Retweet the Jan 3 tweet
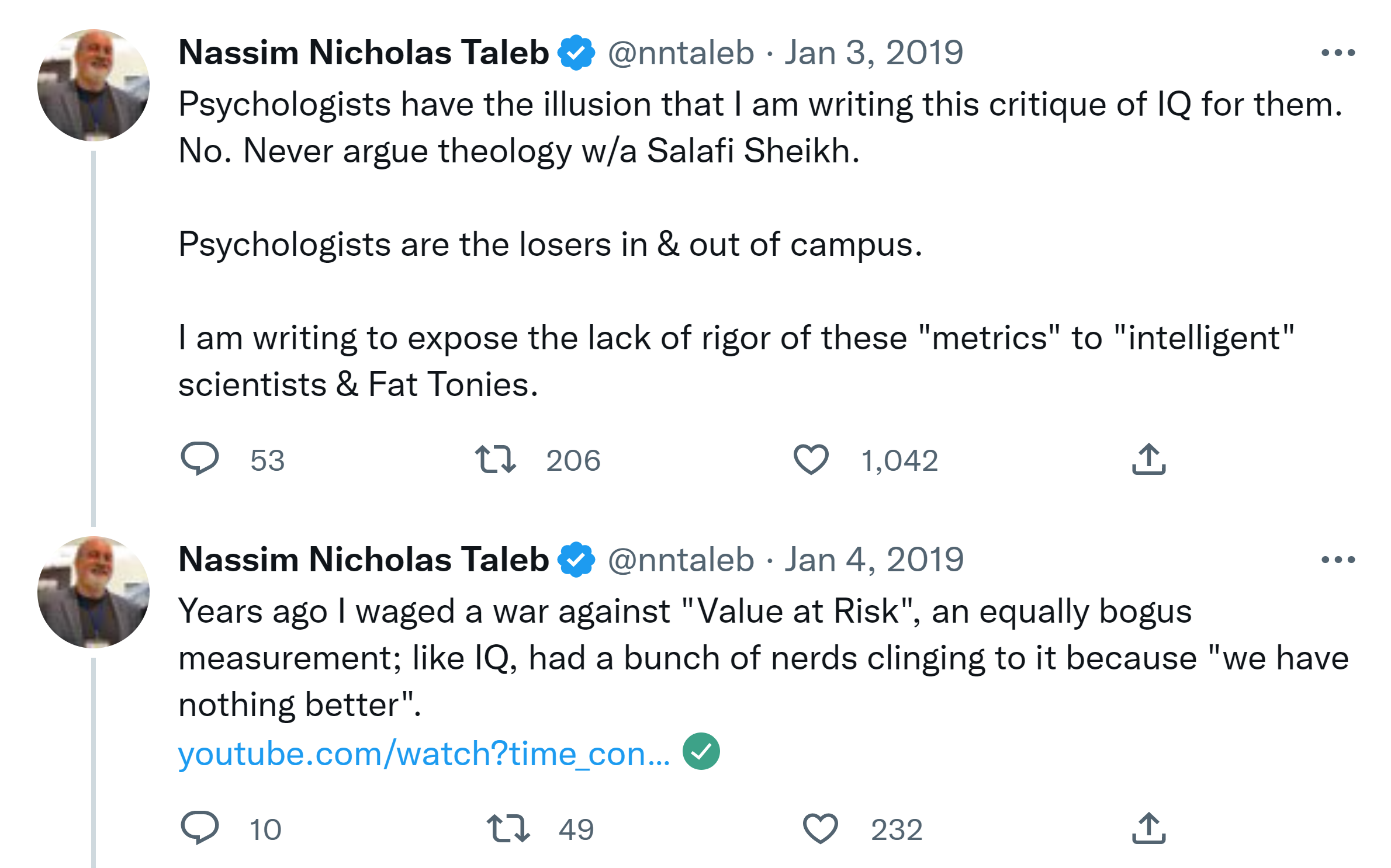 495,459
